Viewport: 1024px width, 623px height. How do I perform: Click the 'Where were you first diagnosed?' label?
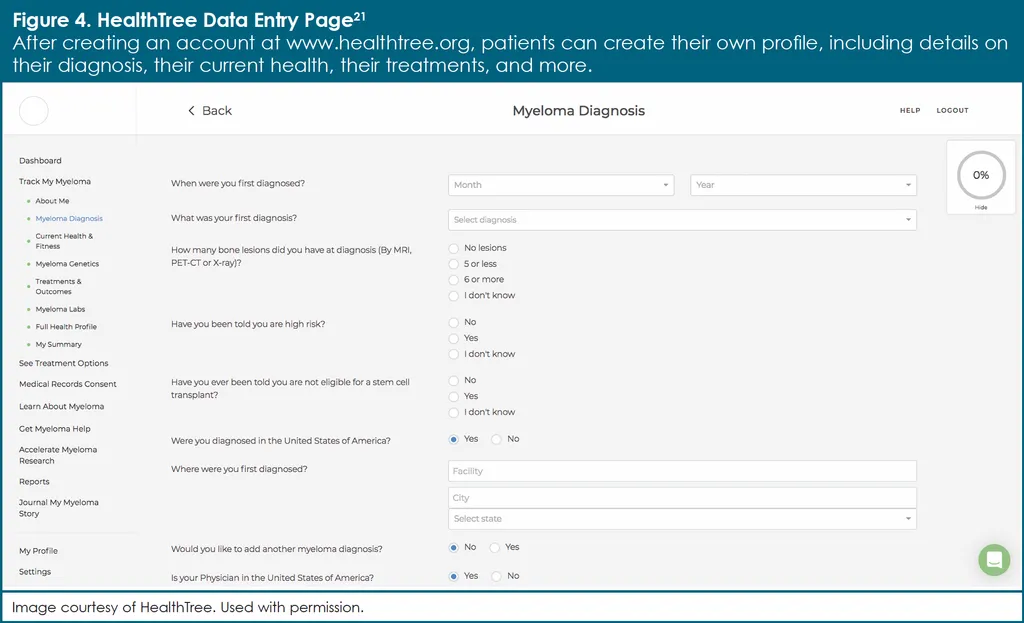click(239, 469)
